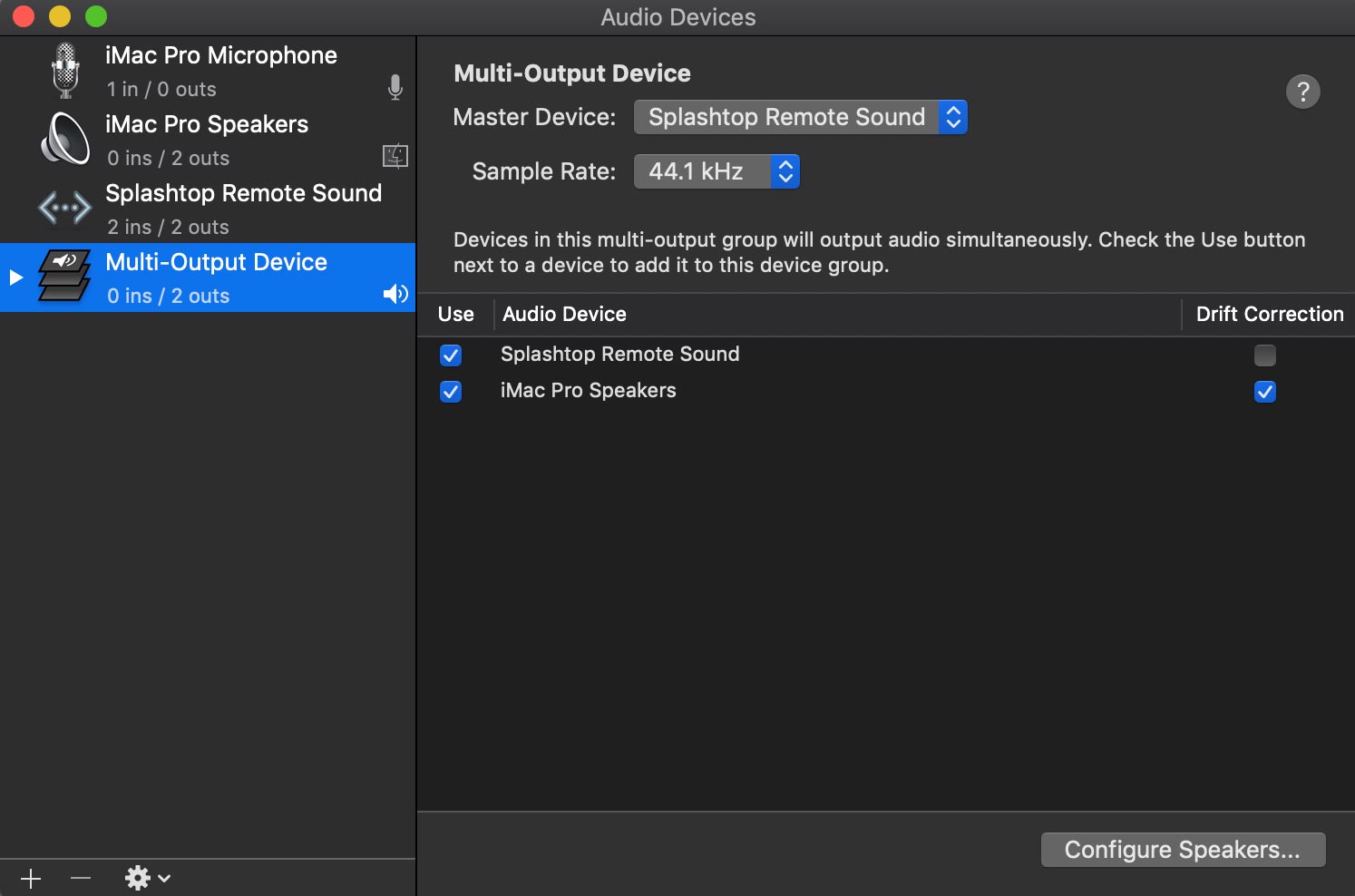
Task: Disable Drift Correction for iMac Pro Speakers
Action: pos(1265,392)
